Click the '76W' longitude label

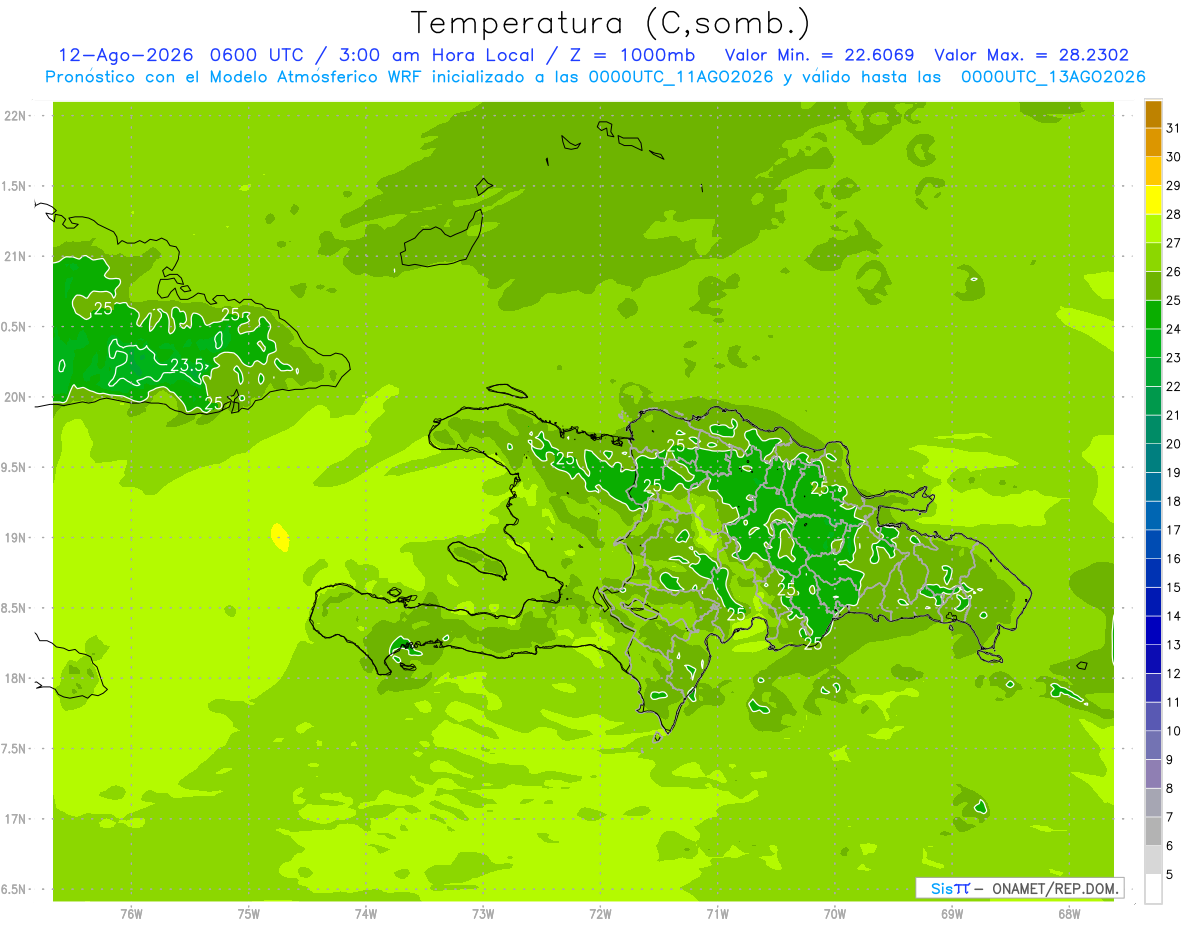pos(131,913)
